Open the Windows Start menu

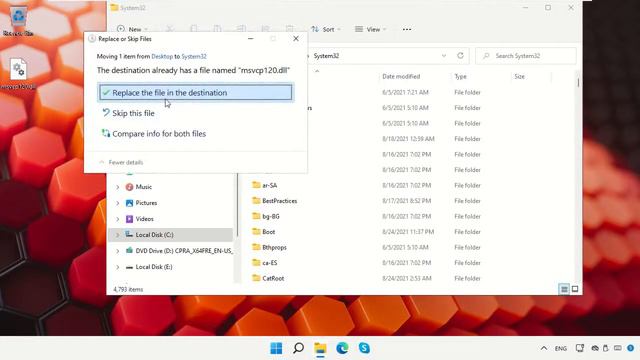point(276,348)
